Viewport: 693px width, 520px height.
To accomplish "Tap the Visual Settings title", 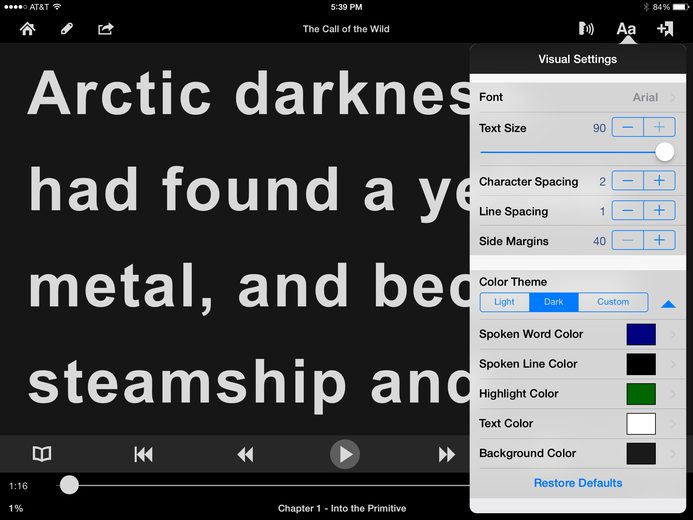I will 577,59.
